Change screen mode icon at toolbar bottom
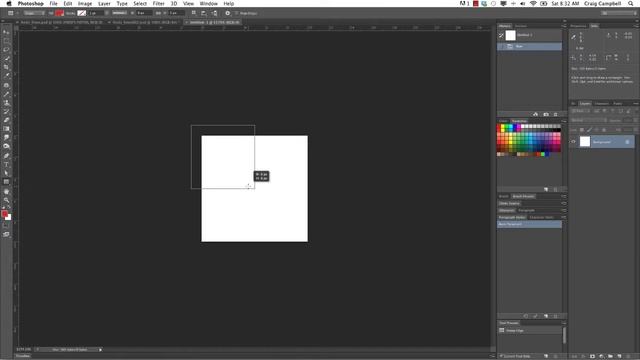Viewport: 640px width, 360px height. click(6, 234)
